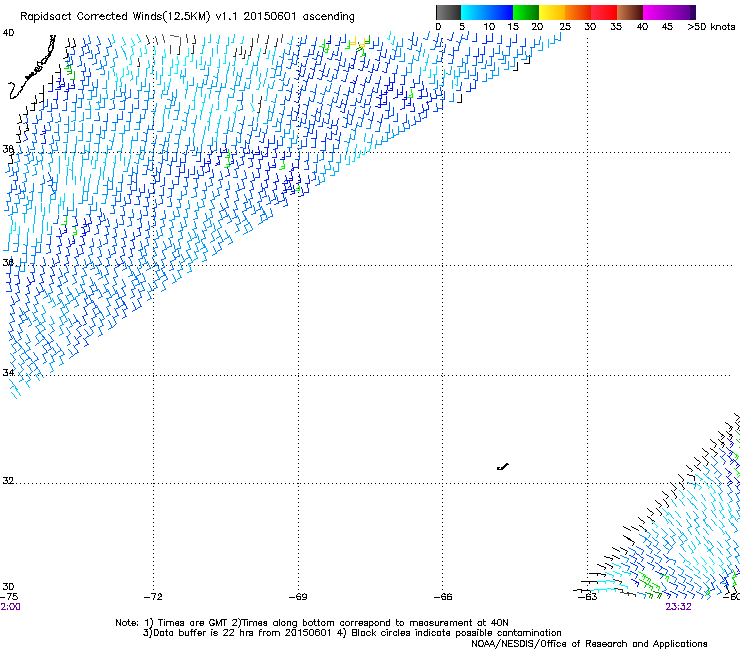Click the longitude label '-75'

click(x=9, y=597)
